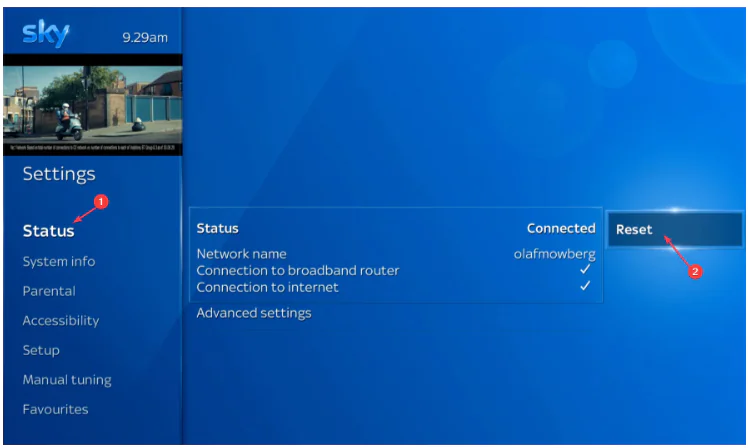Click the internet connection checkmark
748x448 pixels.
click(x=585, y=287)
